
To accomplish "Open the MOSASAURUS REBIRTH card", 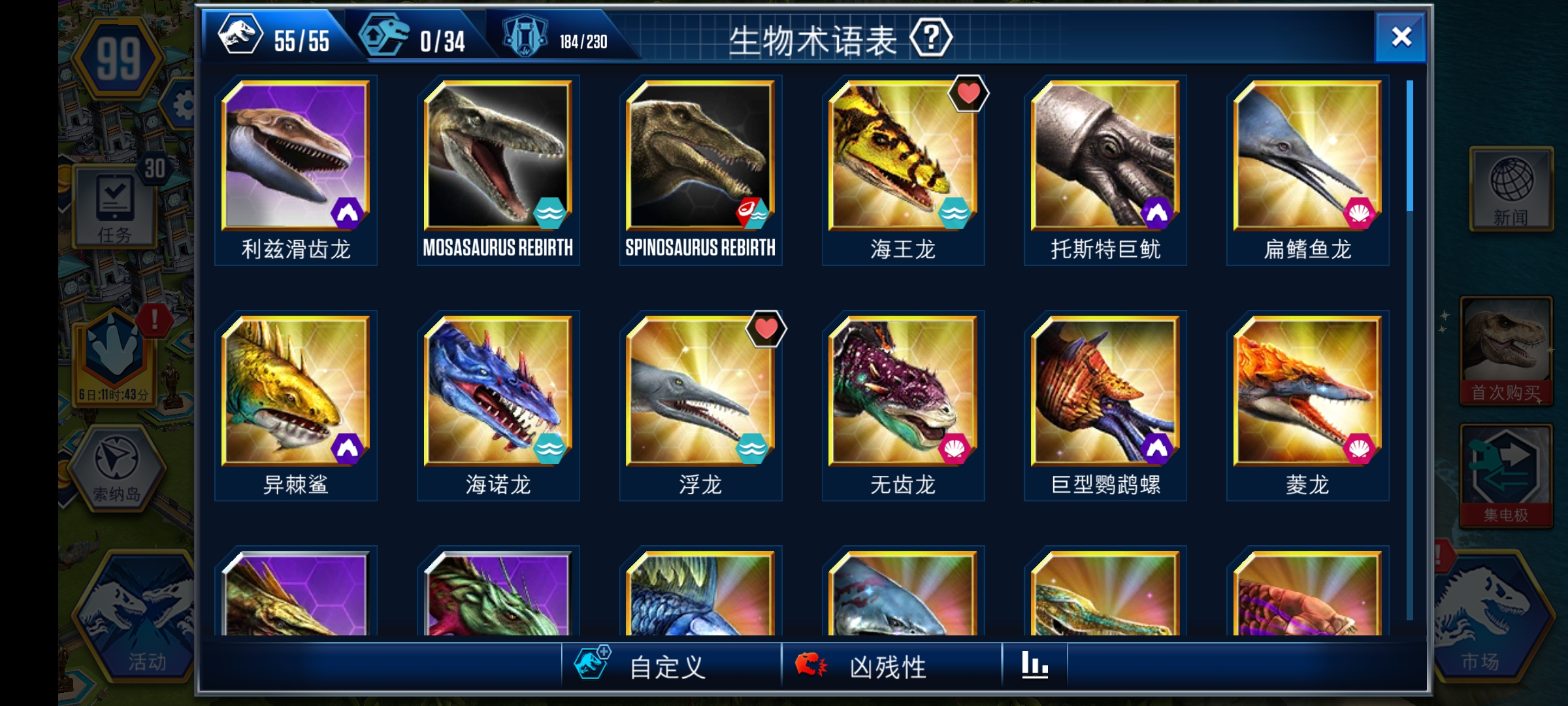I will (x=498, y=171).
